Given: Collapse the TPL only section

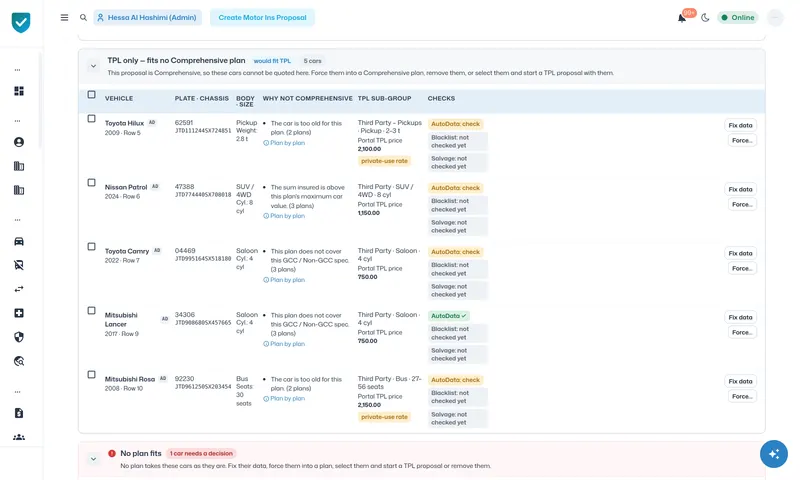Looking at the screenshot, I should pyautogui.click(x=93, y=66).
